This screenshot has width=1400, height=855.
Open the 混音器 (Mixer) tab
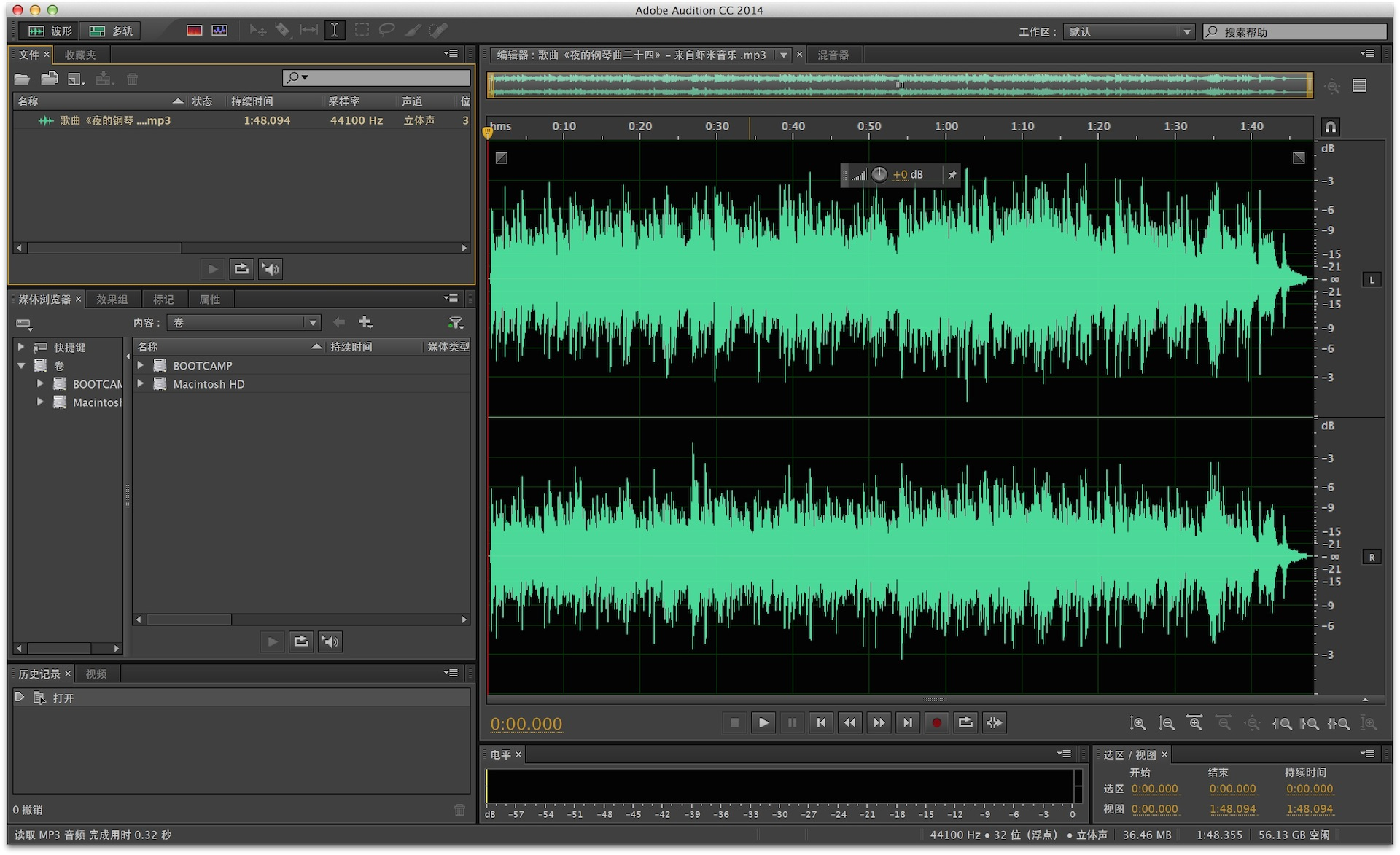[x=833, y=54]
